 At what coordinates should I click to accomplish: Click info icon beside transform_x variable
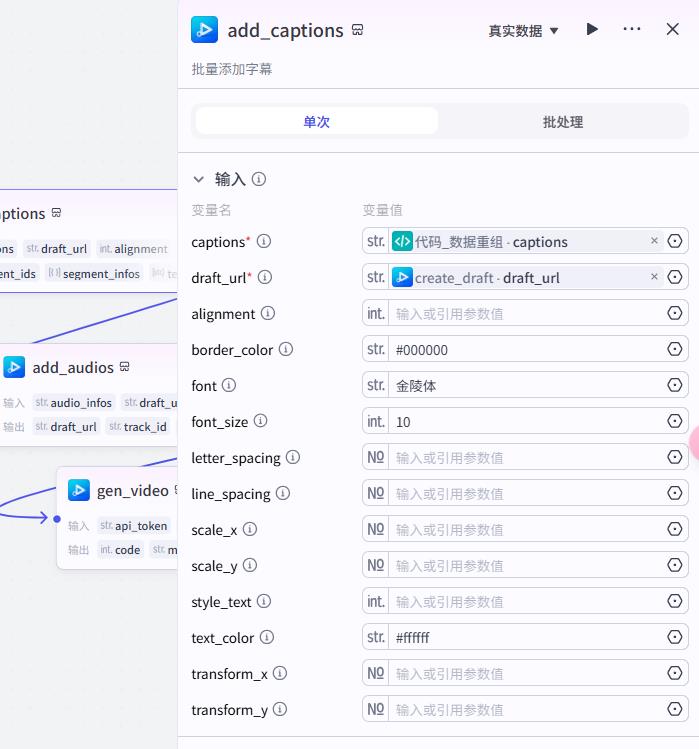[280, 673]
